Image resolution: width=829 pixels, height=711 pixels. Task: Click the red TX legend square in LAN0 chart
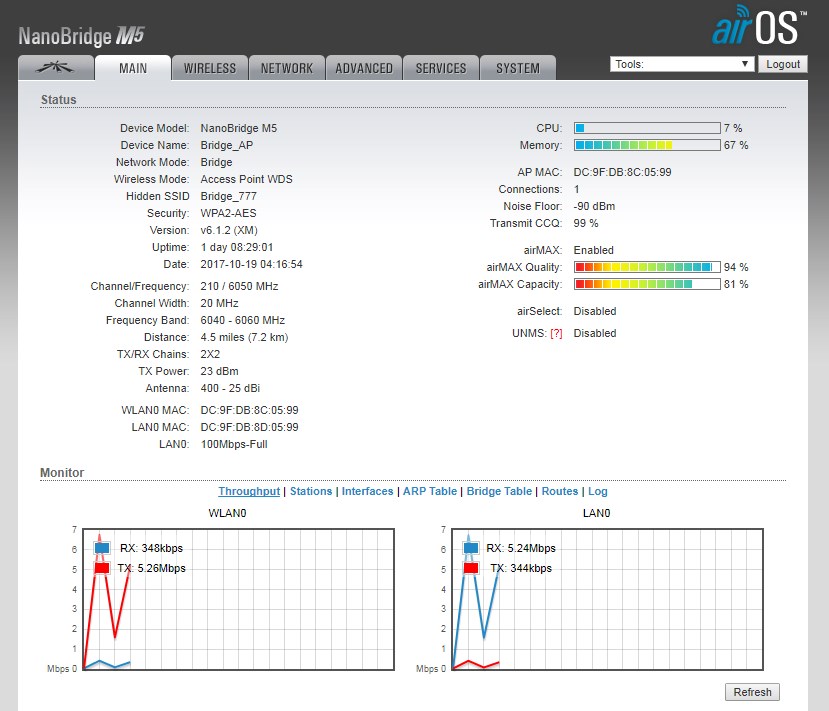[x=471, y=568]
